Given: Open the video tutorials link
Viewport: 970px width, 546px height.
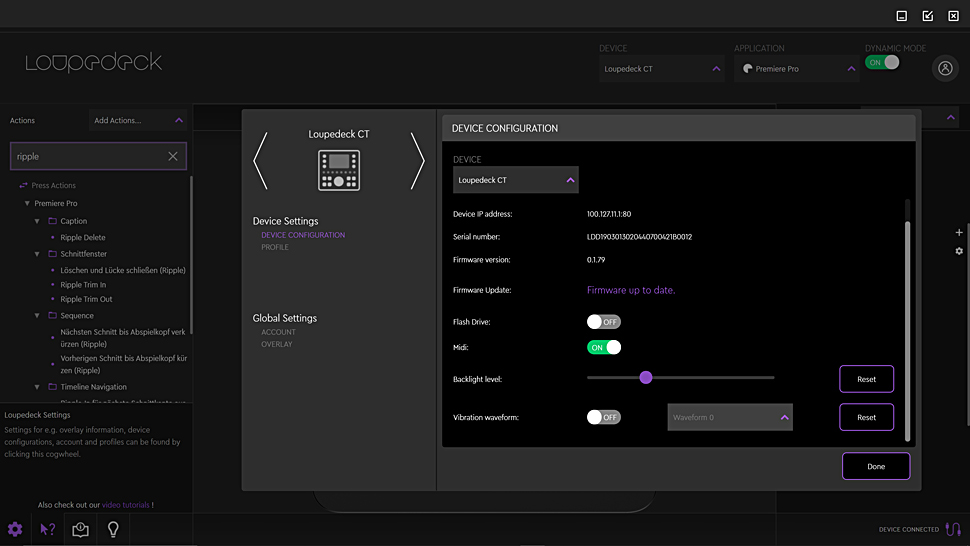Looking at the screenshot, I should coord(126,505).
